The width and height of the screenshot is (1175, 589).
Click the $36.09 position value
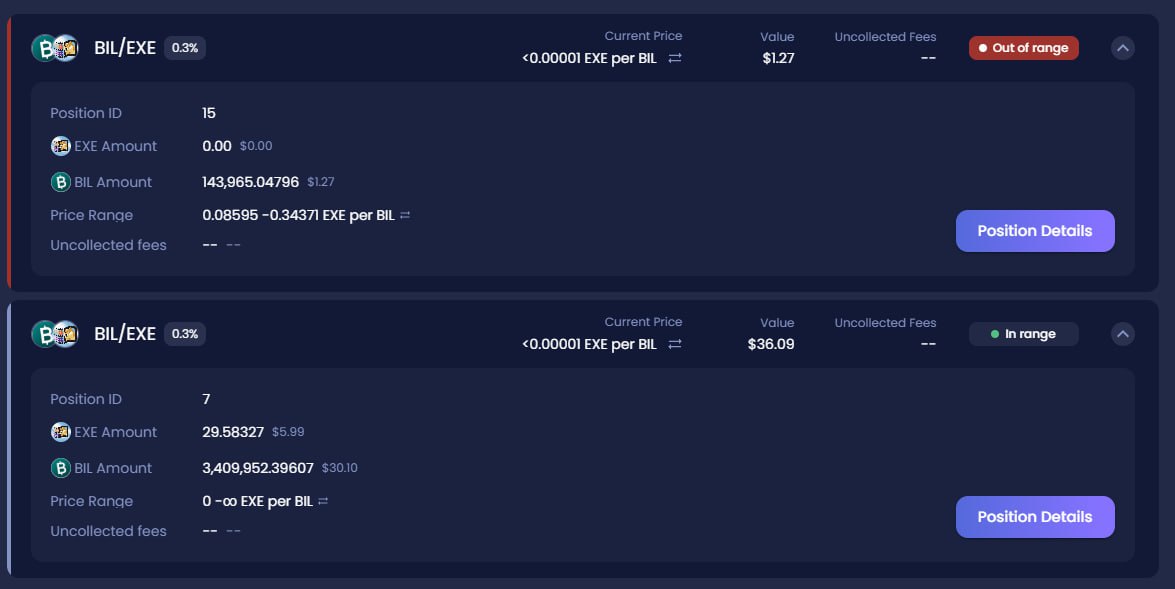[771, 344]
